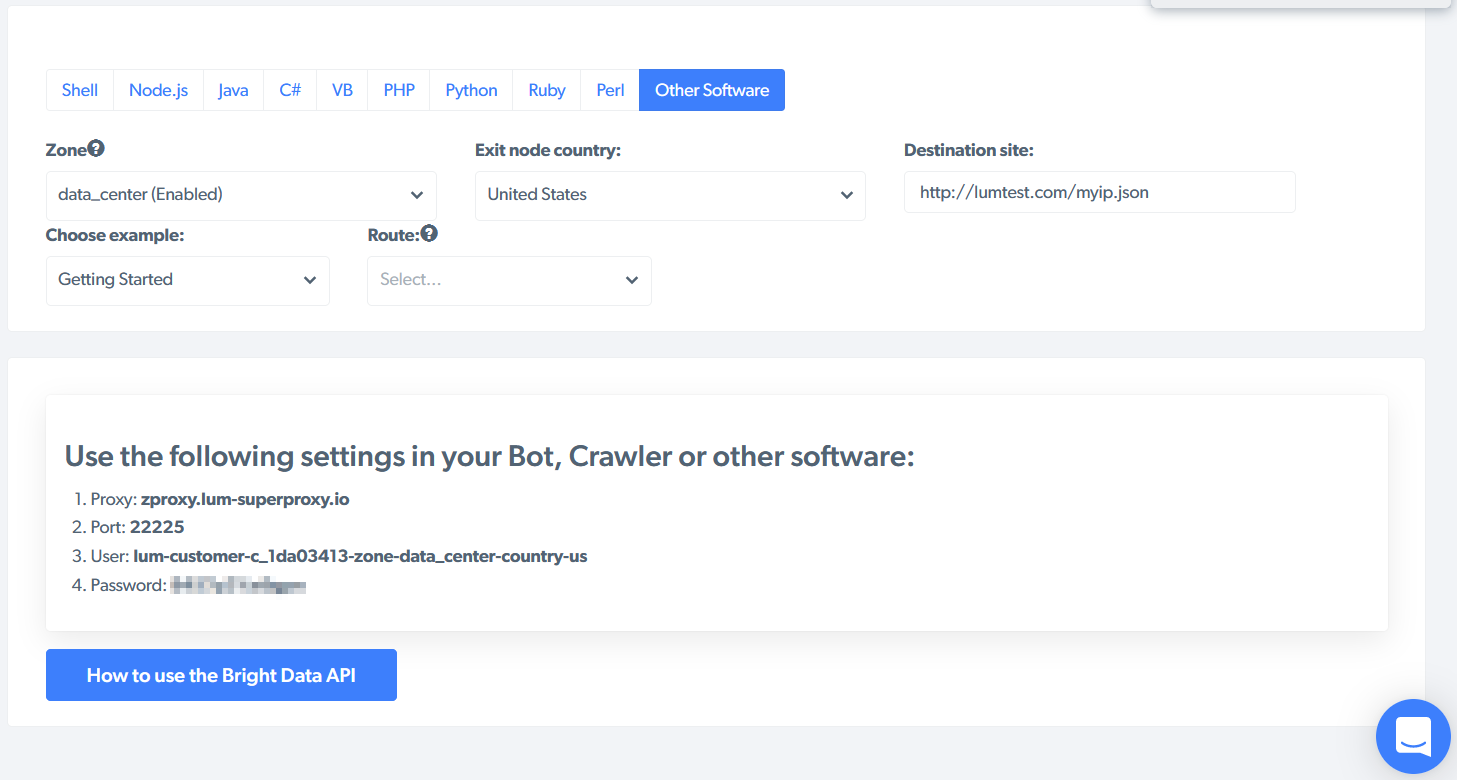Switch to the Ruby tab
Image resolution: width=1457 pixels, height=780 pixels.
point(547,90)
